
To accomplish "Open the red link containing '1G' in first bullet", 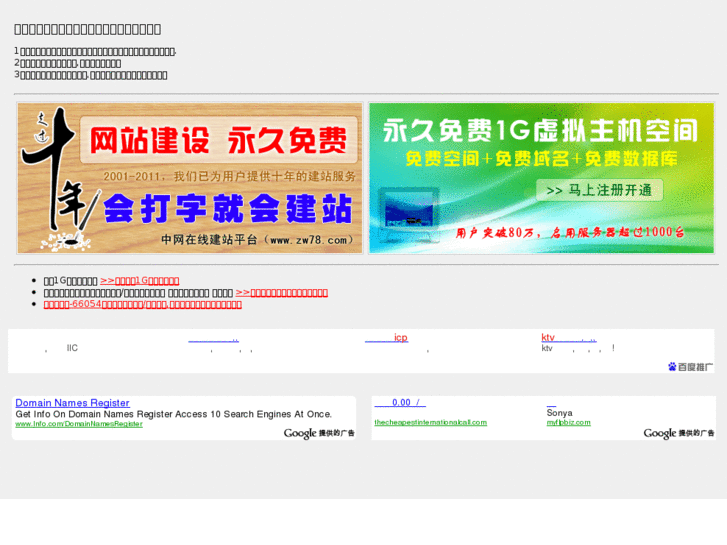I will [140, 281].
